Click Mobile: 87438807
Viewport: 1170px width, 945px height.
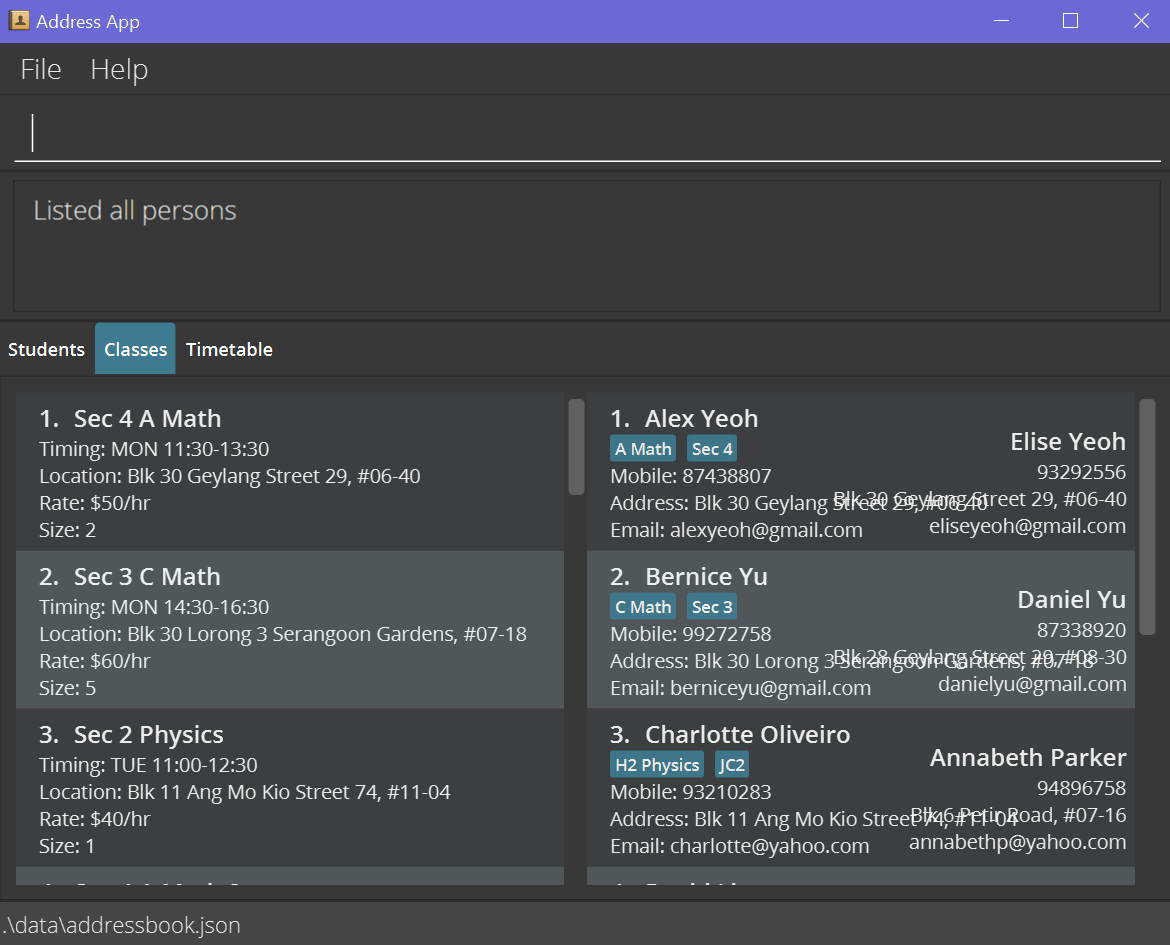coord(691,476)
